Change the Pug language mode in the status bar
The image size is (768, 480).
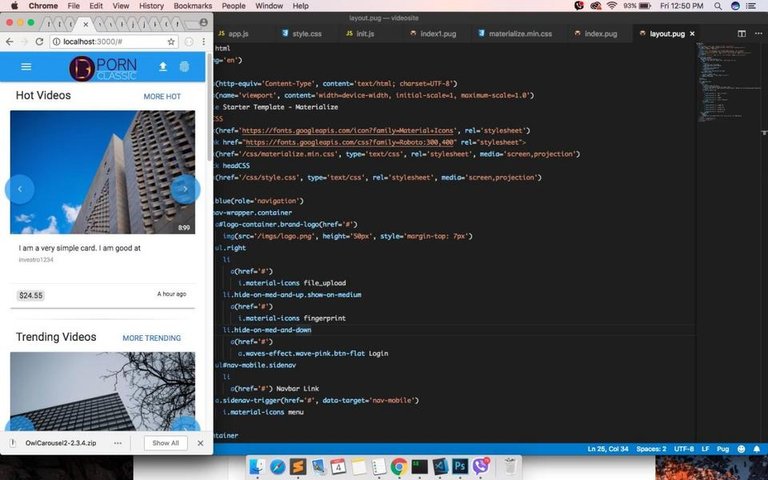tap(722, 449)
